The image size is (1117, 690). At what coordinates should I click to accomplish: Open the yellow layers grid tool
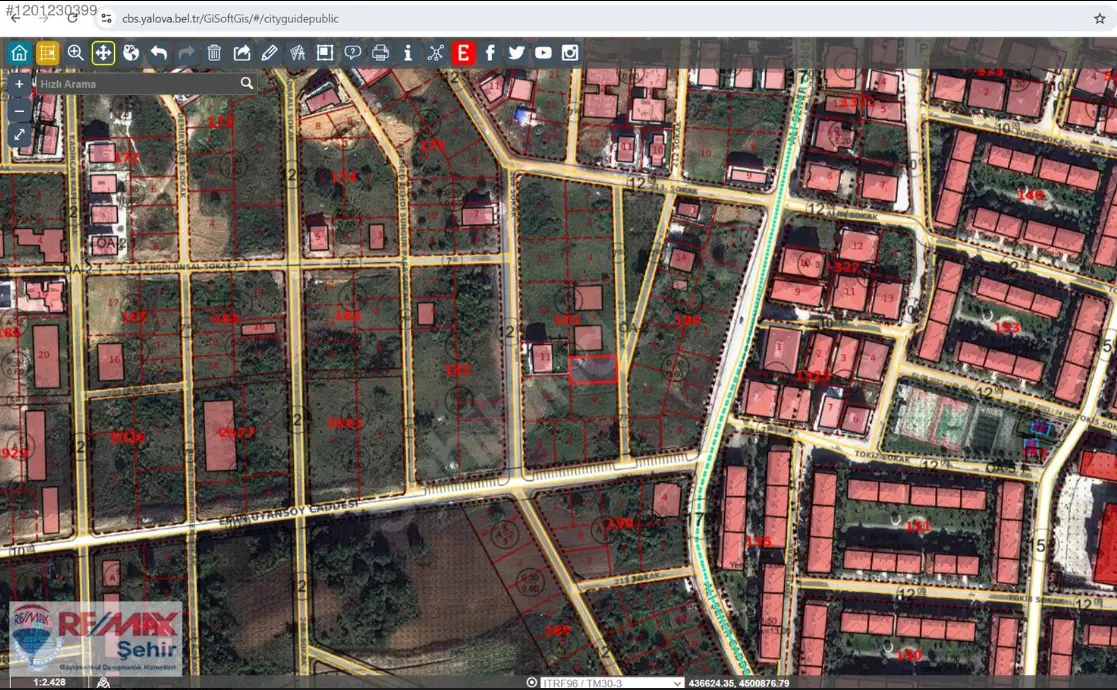tap(47, 53)
